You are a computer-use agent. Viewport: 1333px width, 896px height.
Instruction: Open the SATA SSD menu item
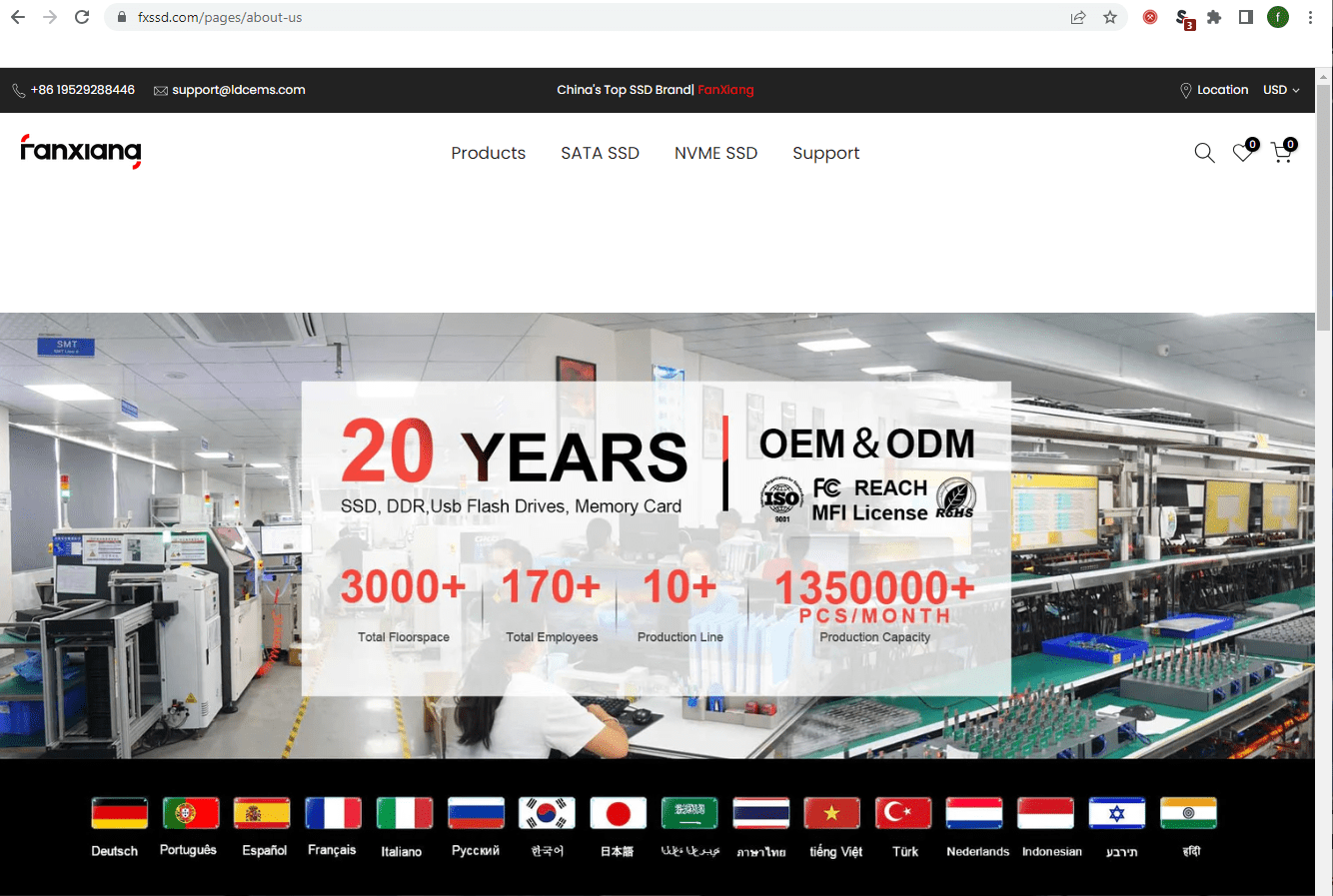click(x=600, y=153)
